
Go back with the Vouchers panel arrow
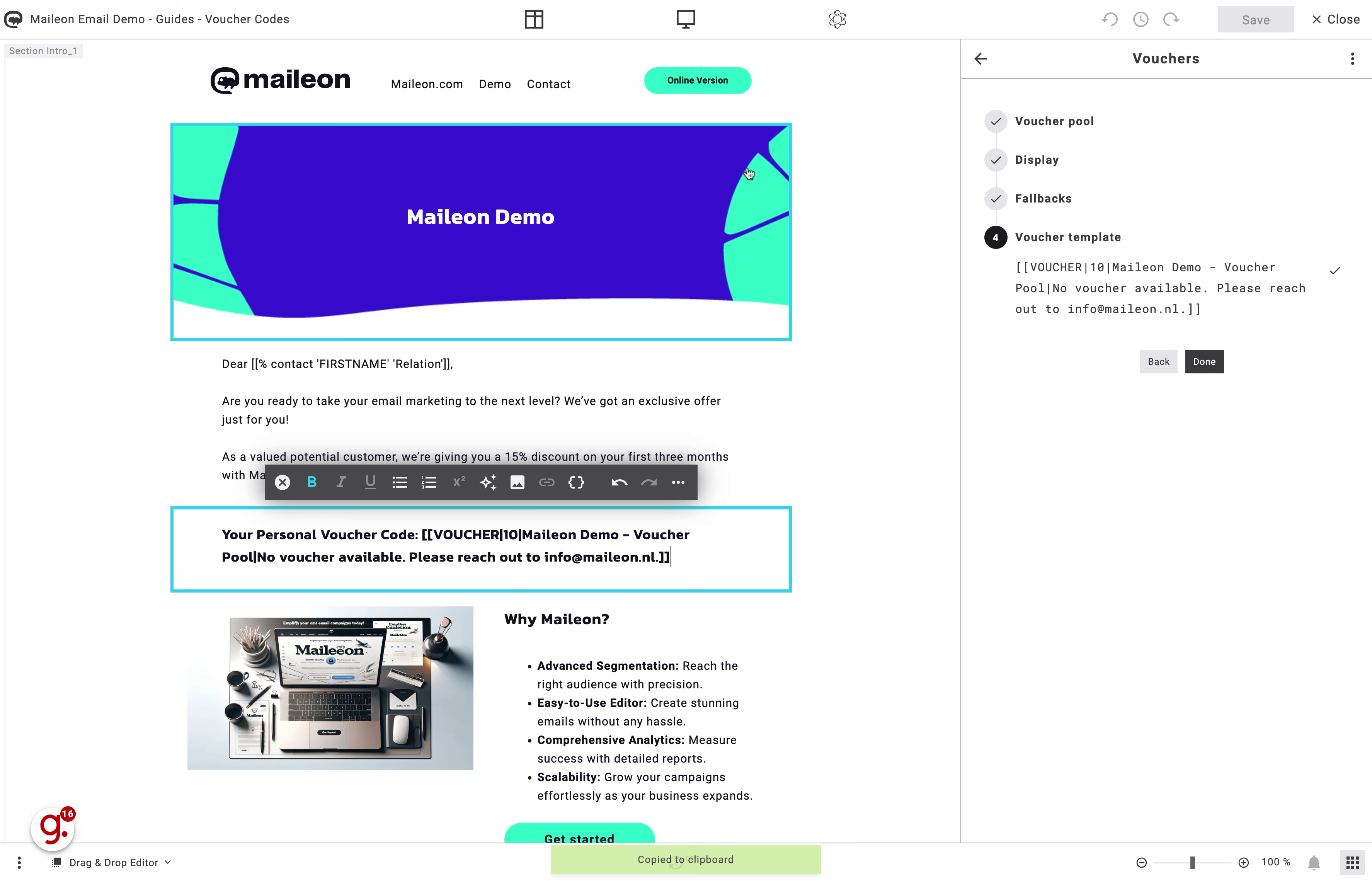pyautogui.click(x=980, y=58)
